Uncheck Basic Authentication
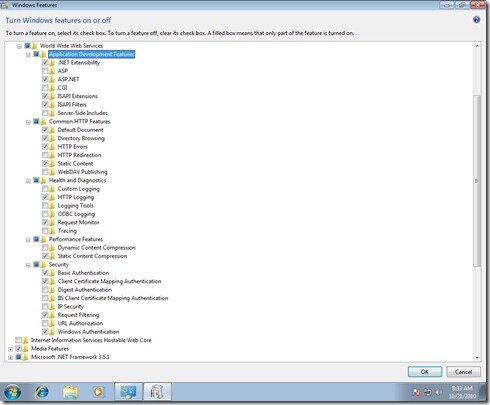This screenshot has width=490, height=405. pyautogui.click(x=45, y=273)
